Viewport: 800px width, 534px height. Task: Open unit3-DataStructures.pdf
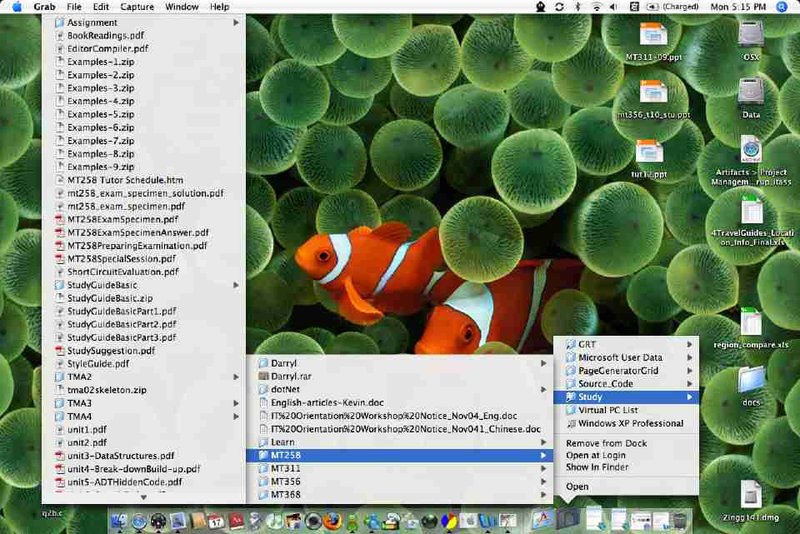pyautogui.click(x=144, y=455)
